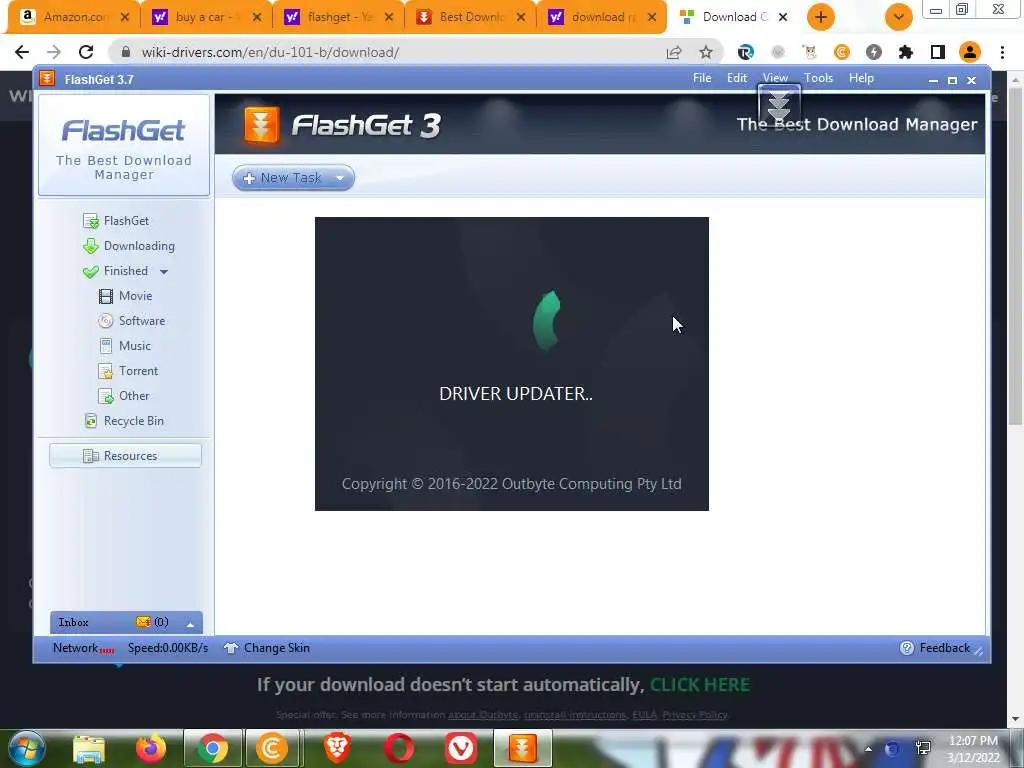Viewport: 1024px width, 768px height.
Task: Click the tab search dropdown button
Action: pos(899,17)
